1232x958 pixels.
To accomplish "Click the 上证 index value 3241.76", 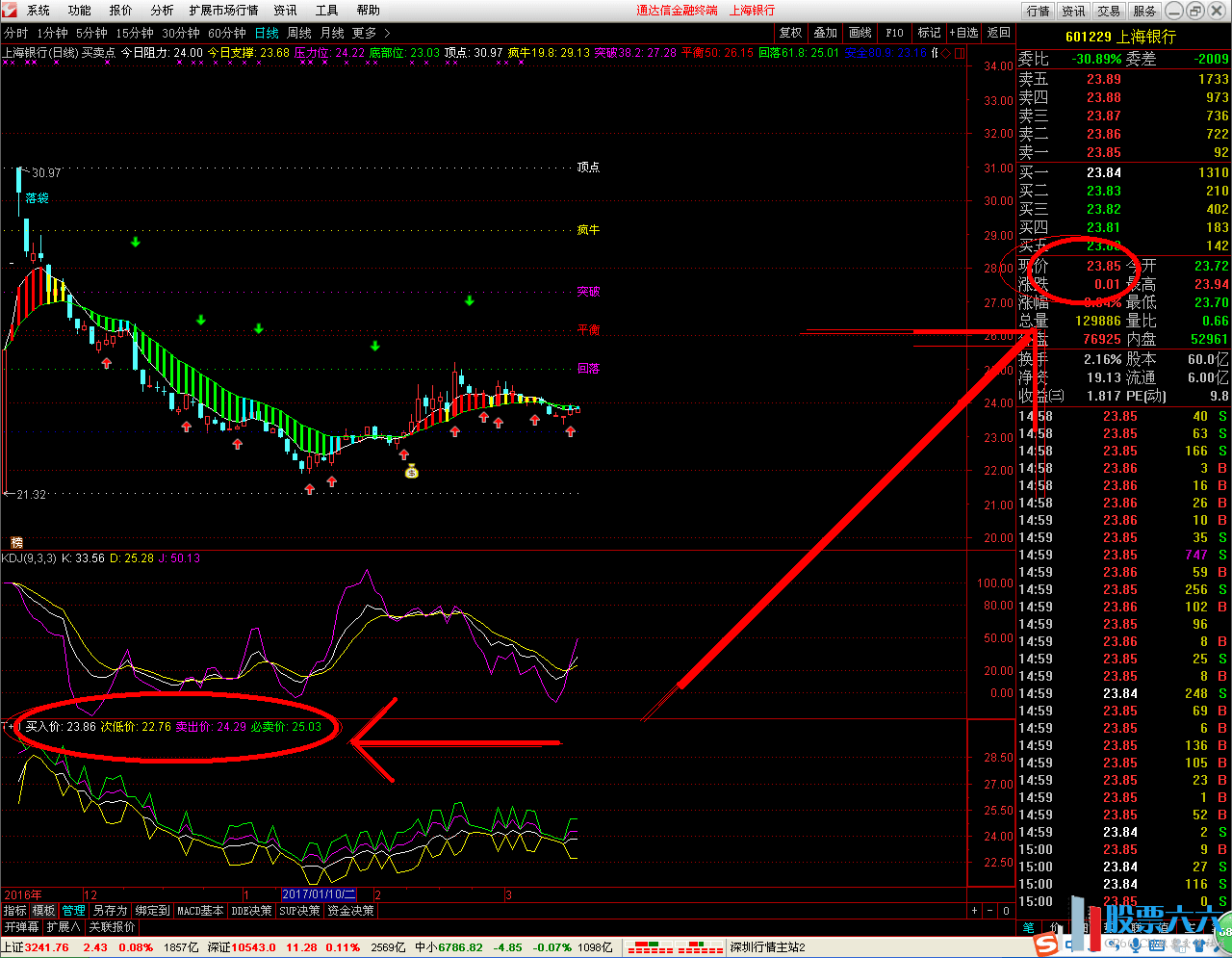I will coord(47,947).
